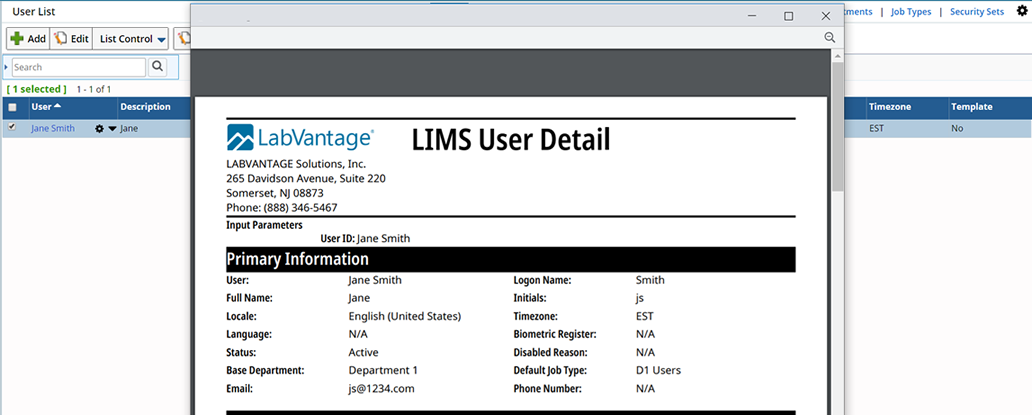1032x415 pixels.
Task: Click the Template column header
Action: click(971, 107)
